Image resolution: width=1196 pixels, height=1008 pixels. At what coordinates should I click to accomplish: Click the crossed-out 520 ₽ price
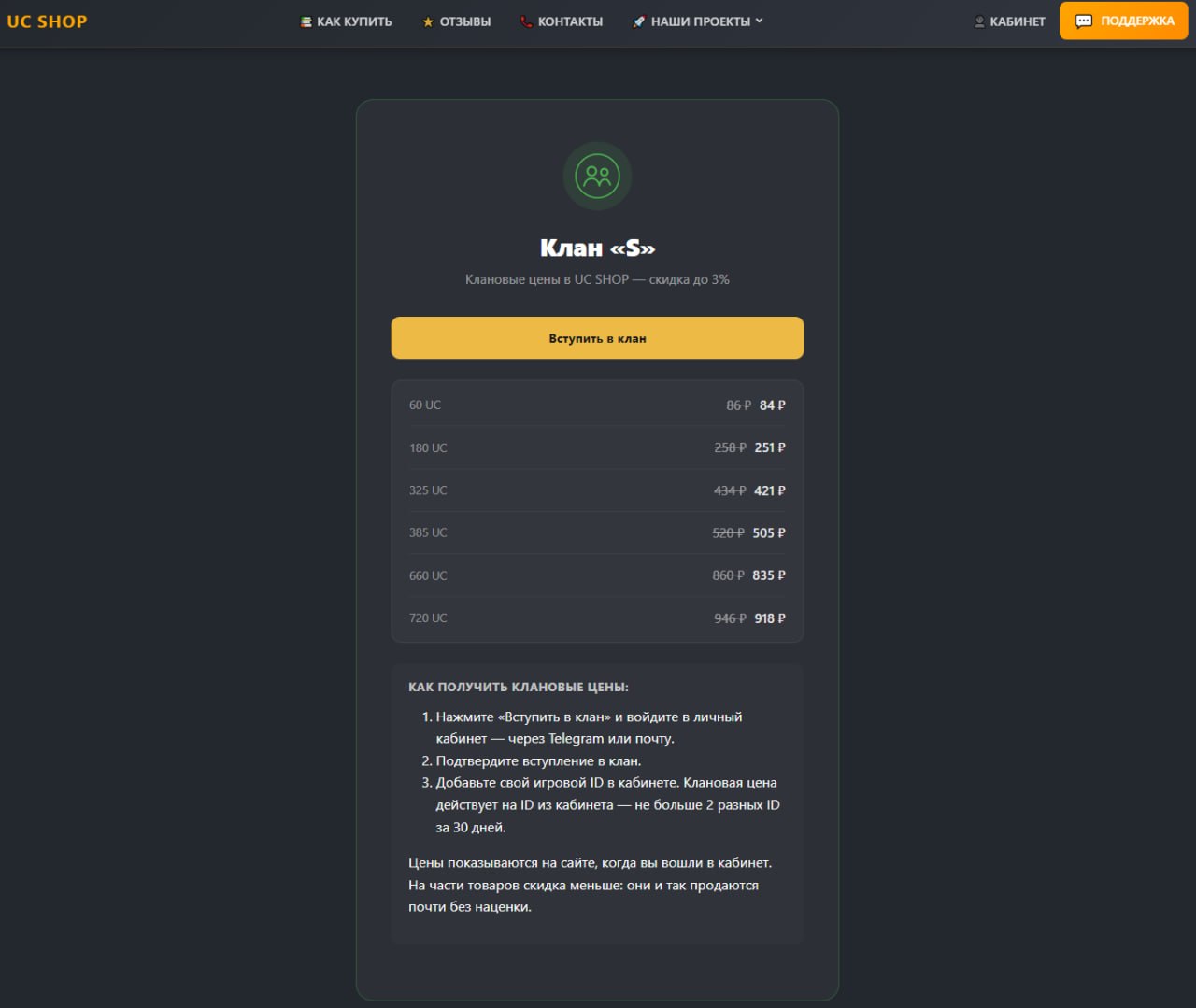point(729,532)
